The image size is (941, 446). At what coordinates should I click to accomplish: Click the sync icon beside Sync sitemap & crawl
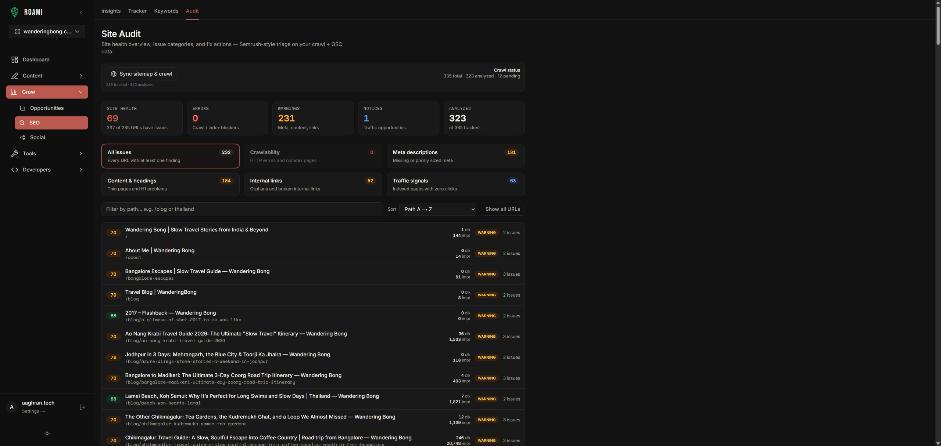tap(113, 74)
